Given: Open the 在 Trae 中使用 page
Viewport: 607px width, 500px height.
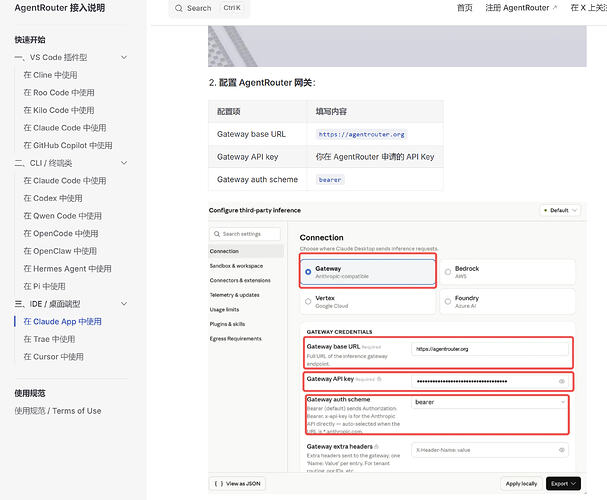Looking at the screenshot, I should pos(49,339).
